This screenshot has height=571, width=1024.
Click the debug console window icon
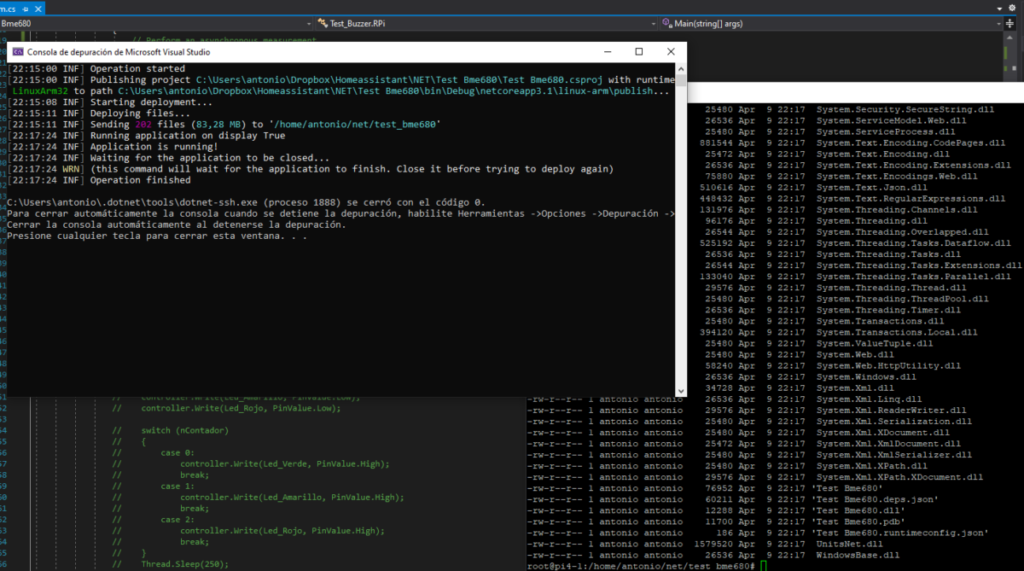(18, 52)
